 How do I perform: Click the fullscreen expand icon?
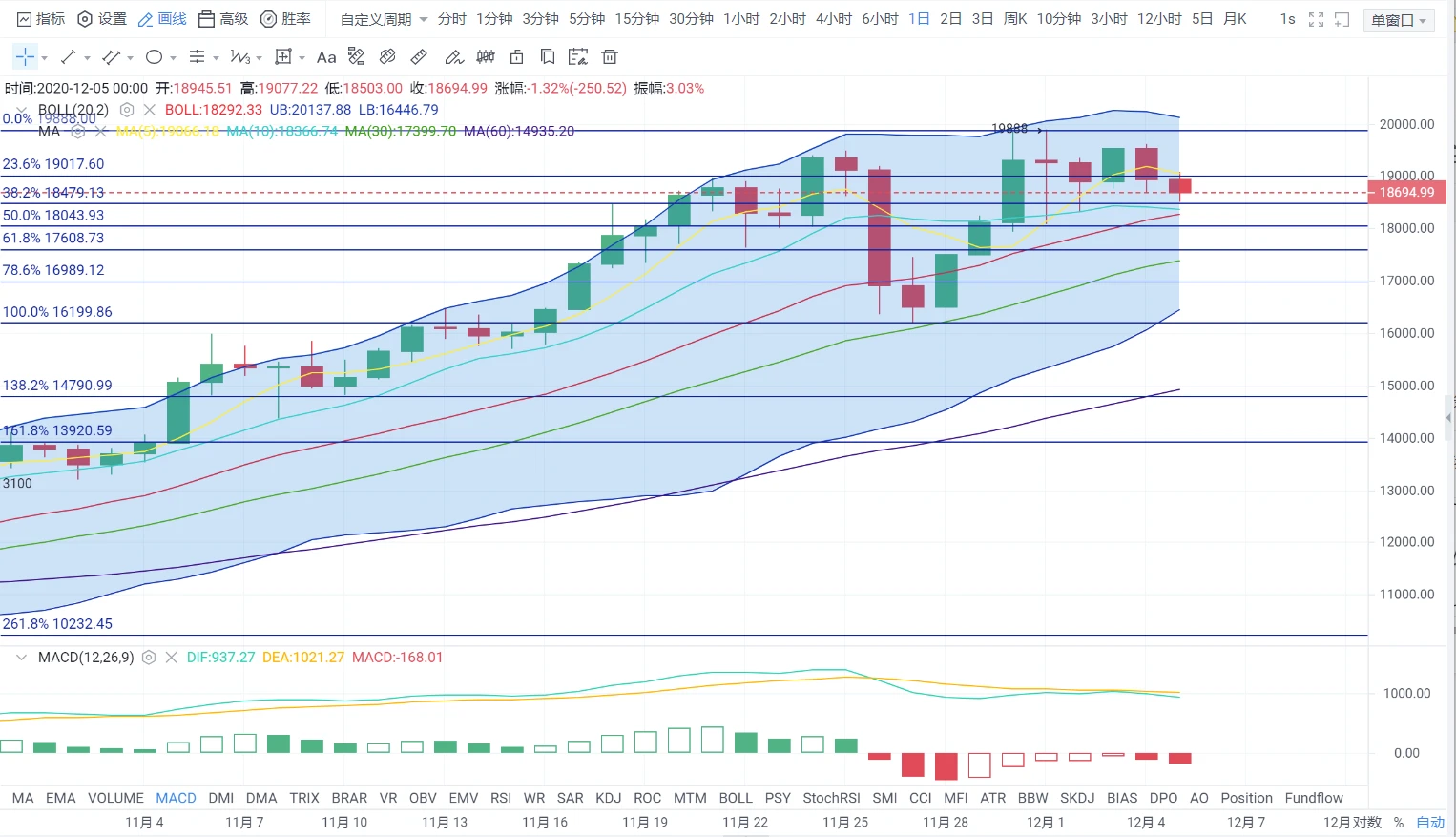[x=1317, y=19]
